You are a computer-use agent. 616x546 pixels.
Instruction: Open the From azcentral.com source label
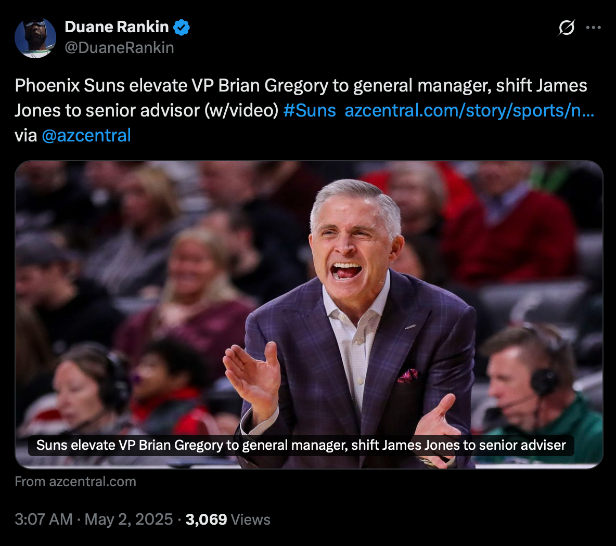coord(75,482)
